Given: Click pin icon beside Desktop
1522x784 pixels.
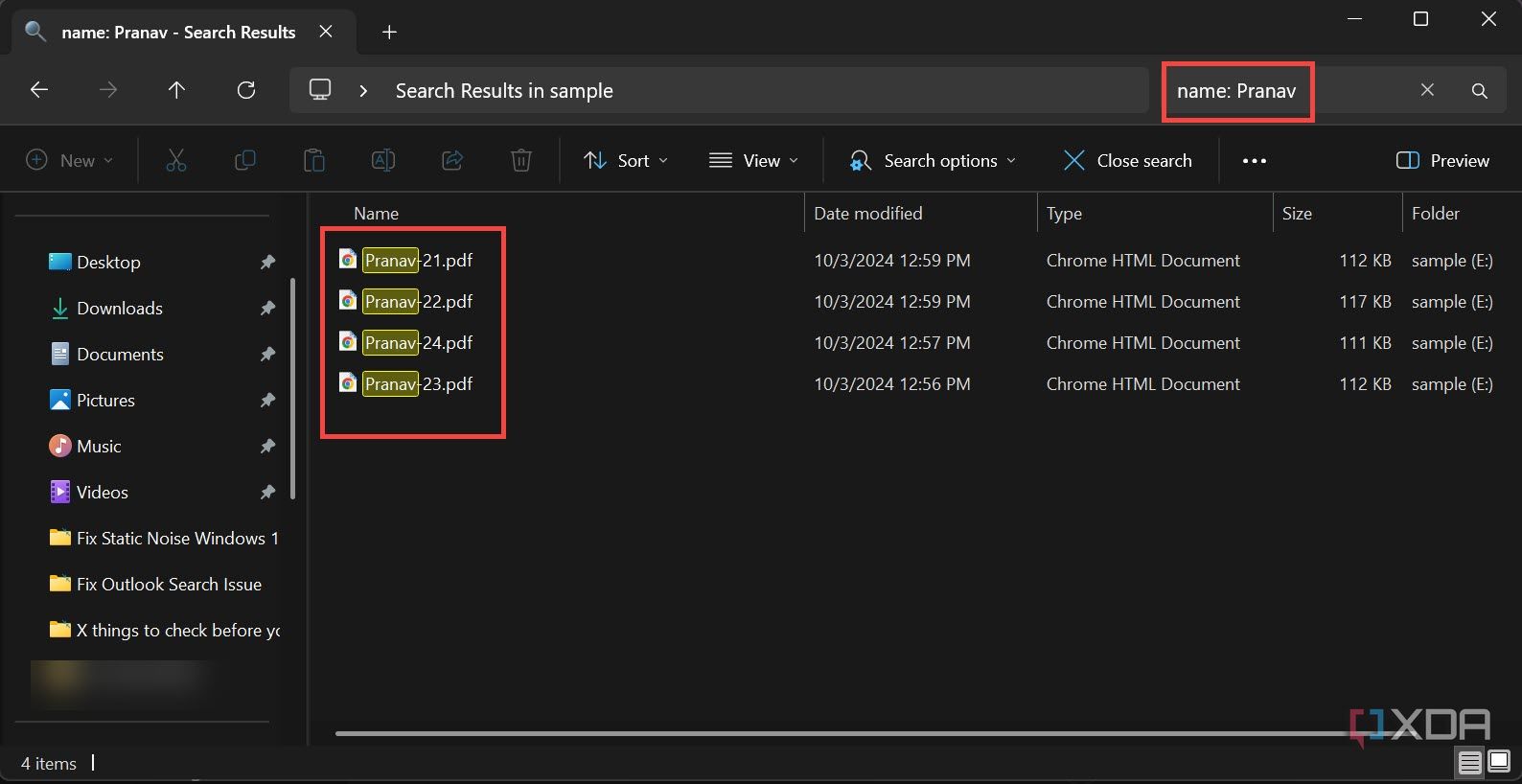Looking at the screenshot, I should pyautogui.click(x=267, y=263).
